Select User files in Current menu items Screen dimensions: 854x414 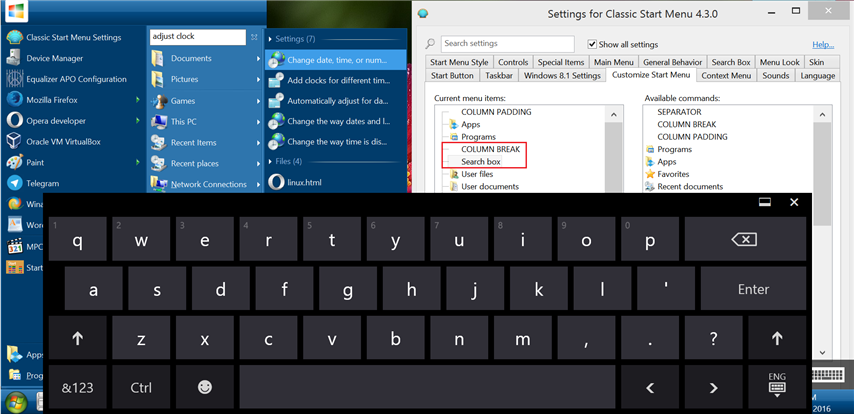(477, 174)
